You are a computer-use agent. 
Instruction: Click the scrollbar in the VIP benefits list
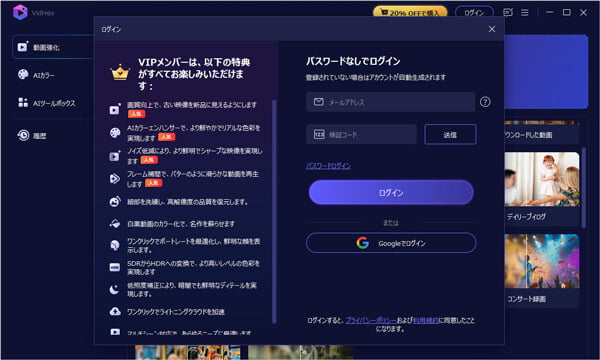274,211
